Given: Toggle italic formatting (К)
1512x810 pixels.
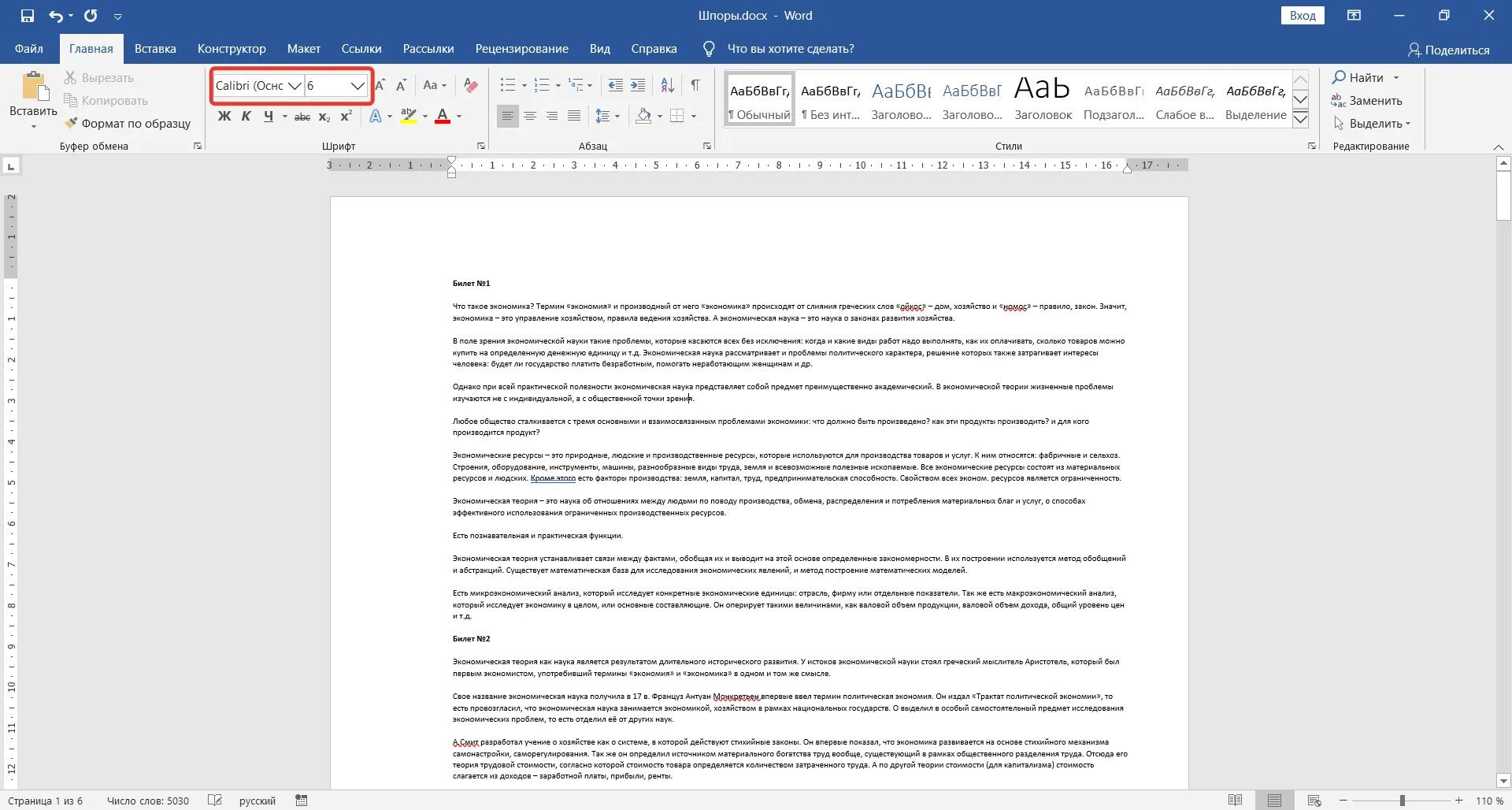Looking at the screenshot, I should (246, 117).
